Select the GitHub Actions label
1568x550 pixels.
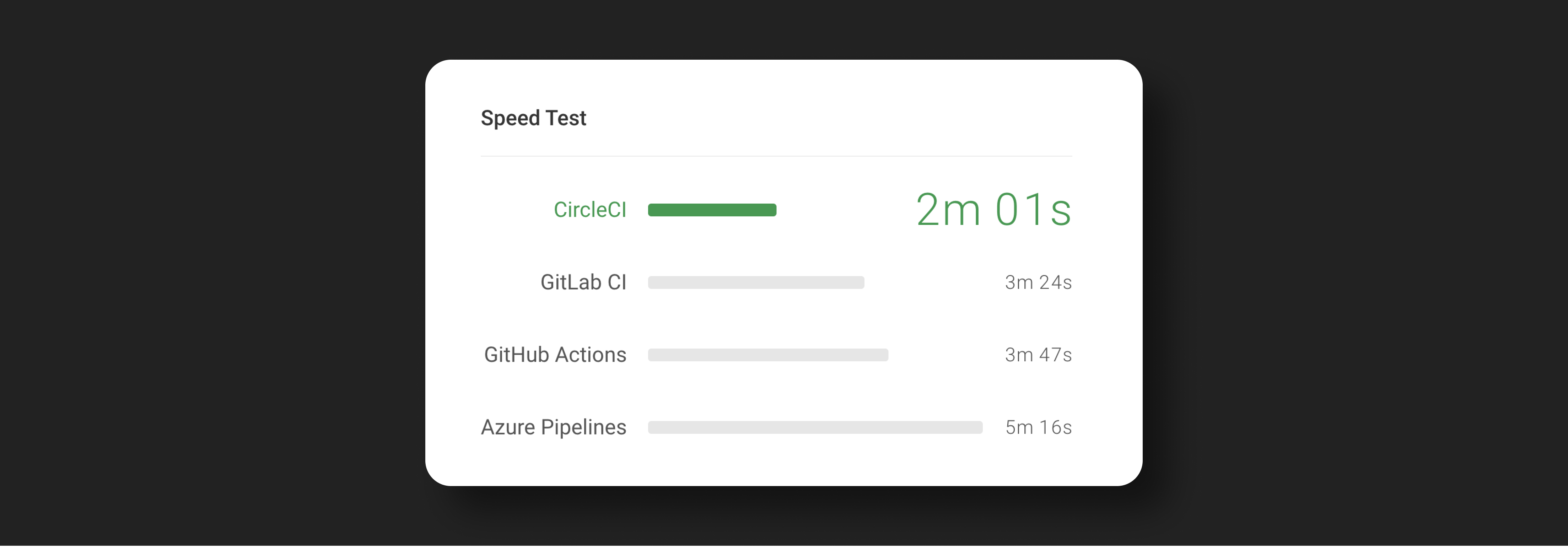pos(555,355)
